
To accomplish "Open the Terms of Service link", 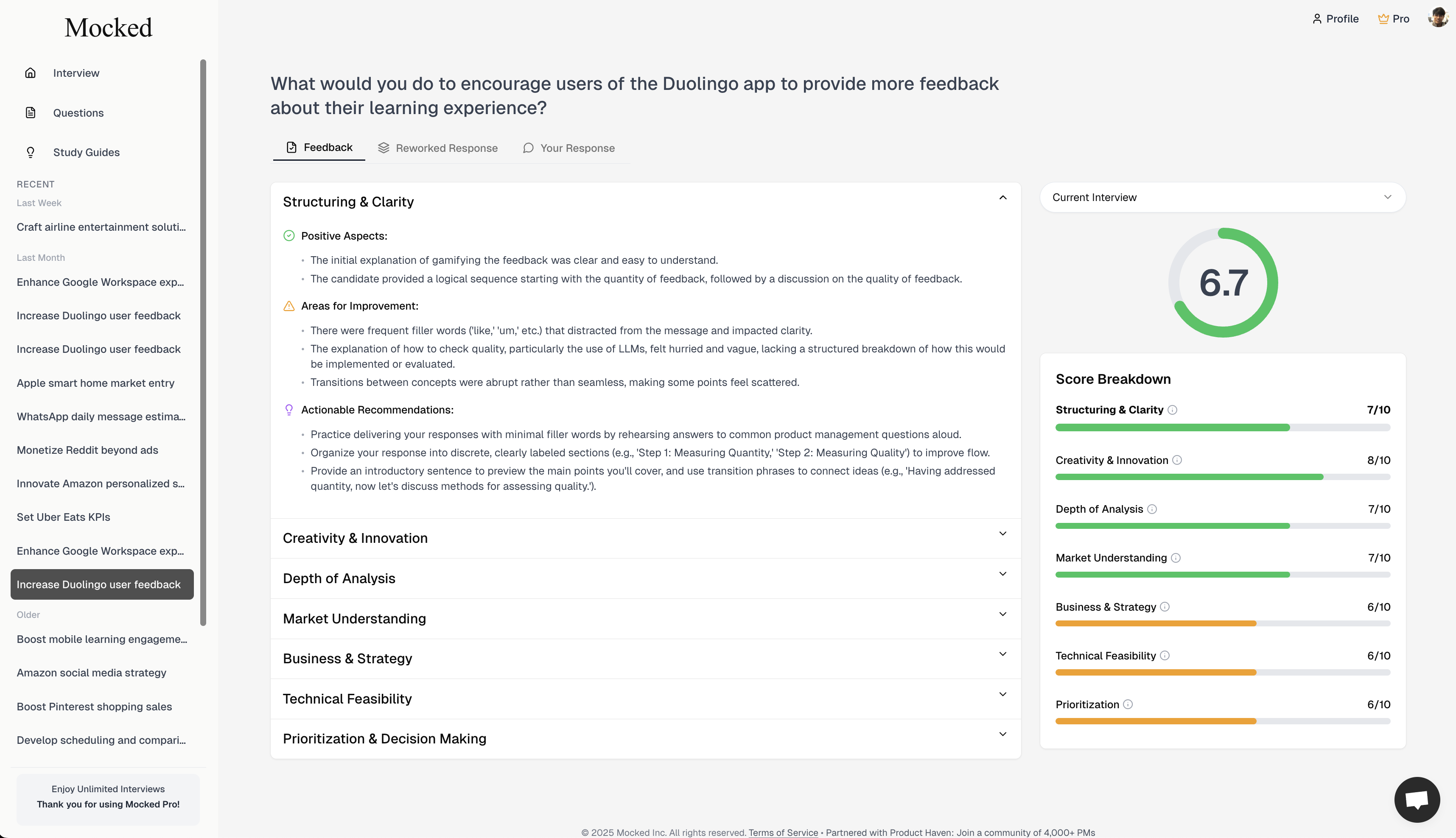I will click(783, 832).
